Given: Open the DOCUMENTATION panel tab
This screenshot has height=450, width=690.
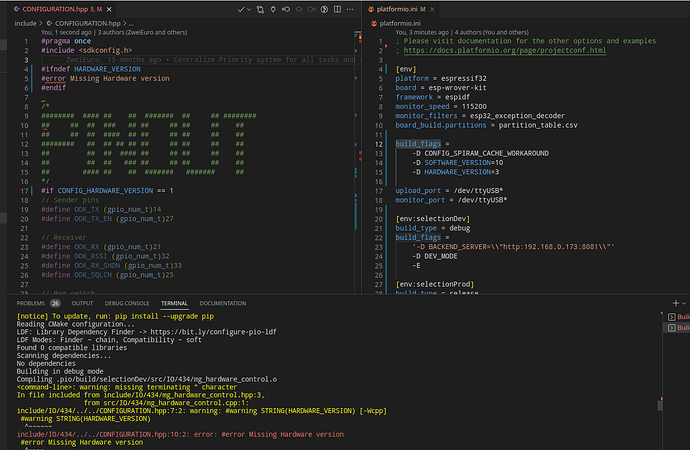Looking at the screenshot, I should coord(223,304).
